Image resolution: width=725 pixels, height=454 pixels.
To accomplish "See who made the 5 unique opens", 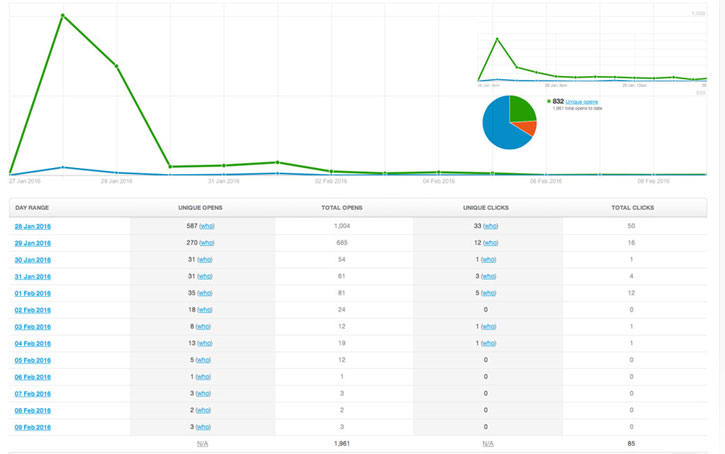I will 203,360.
